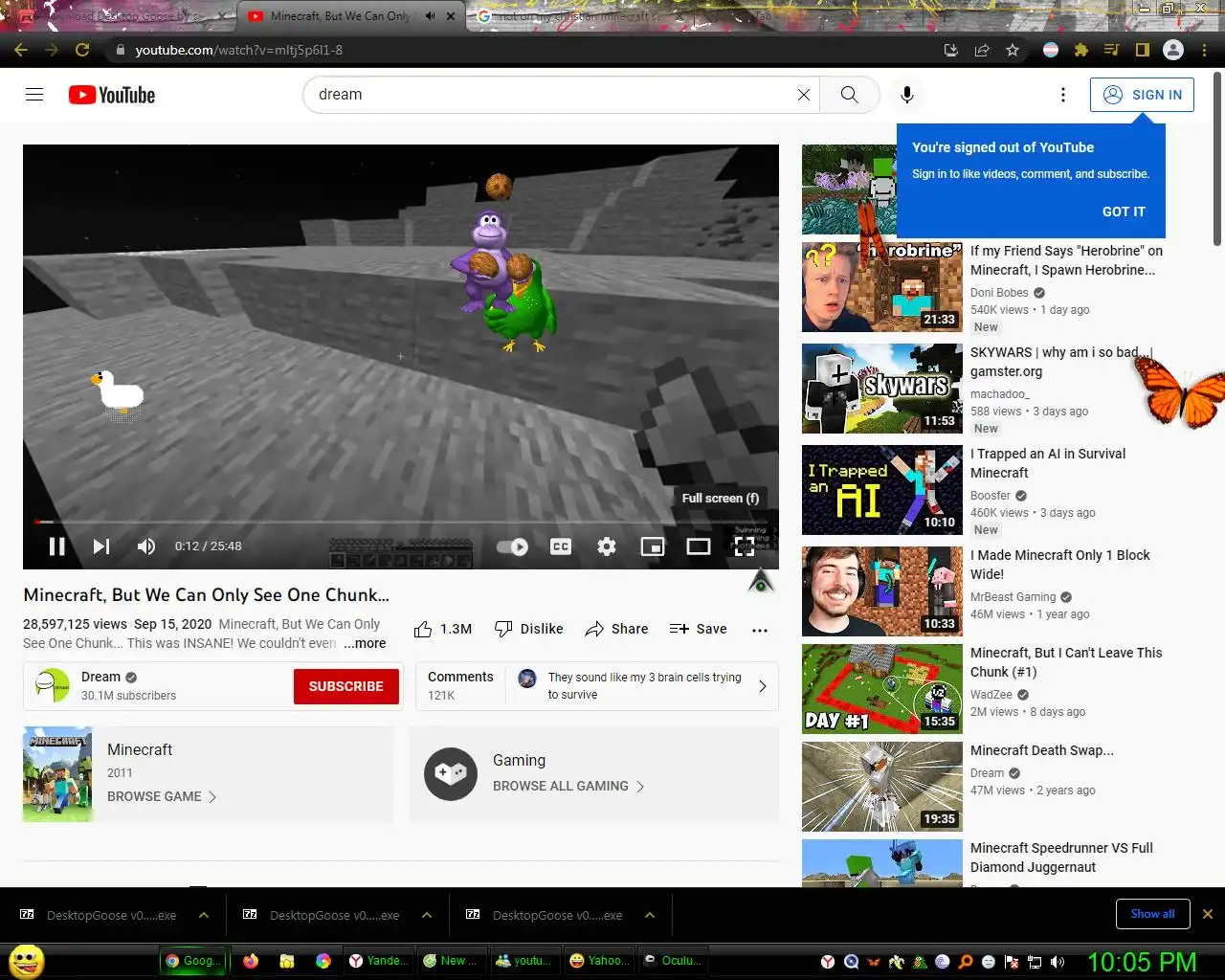
Task: Clear the search box with the X icon
Action: pos(804,95)
